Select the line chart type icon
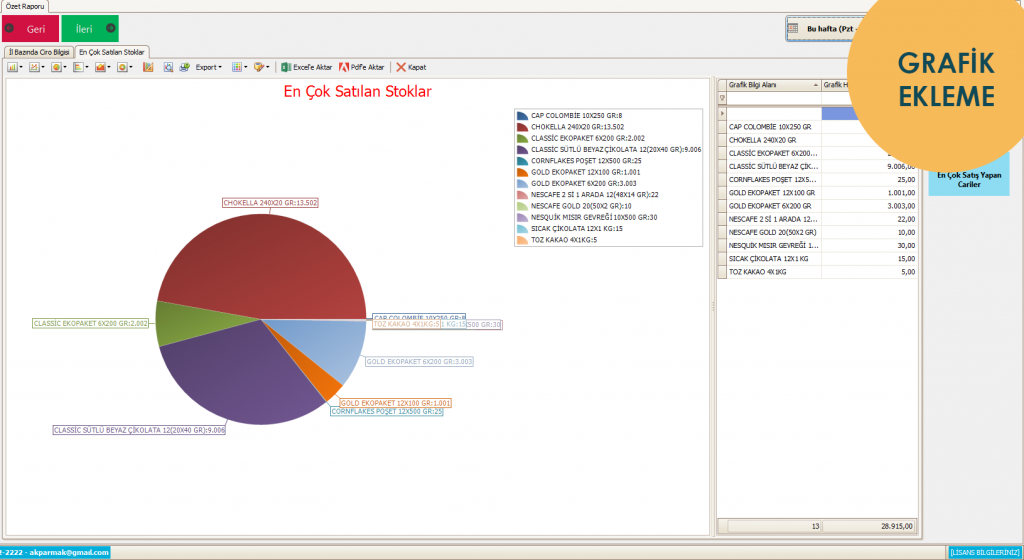 pyautogui.click(x=34, y=67)
